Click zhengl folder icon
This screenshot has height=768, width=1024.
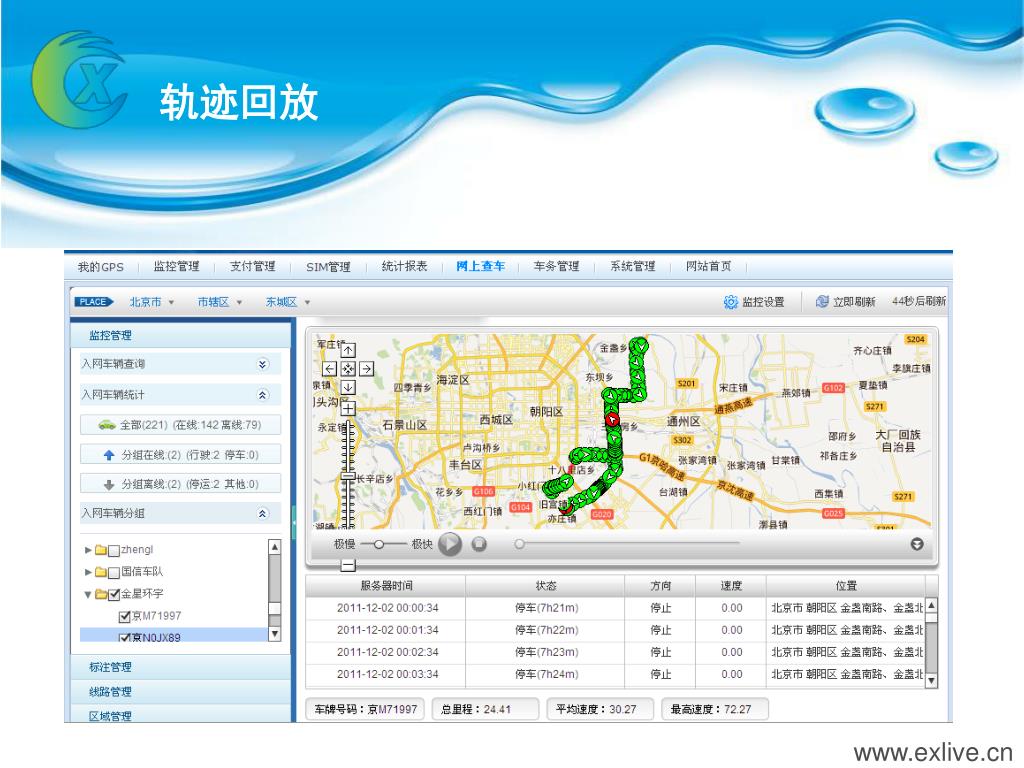point(101,550)
